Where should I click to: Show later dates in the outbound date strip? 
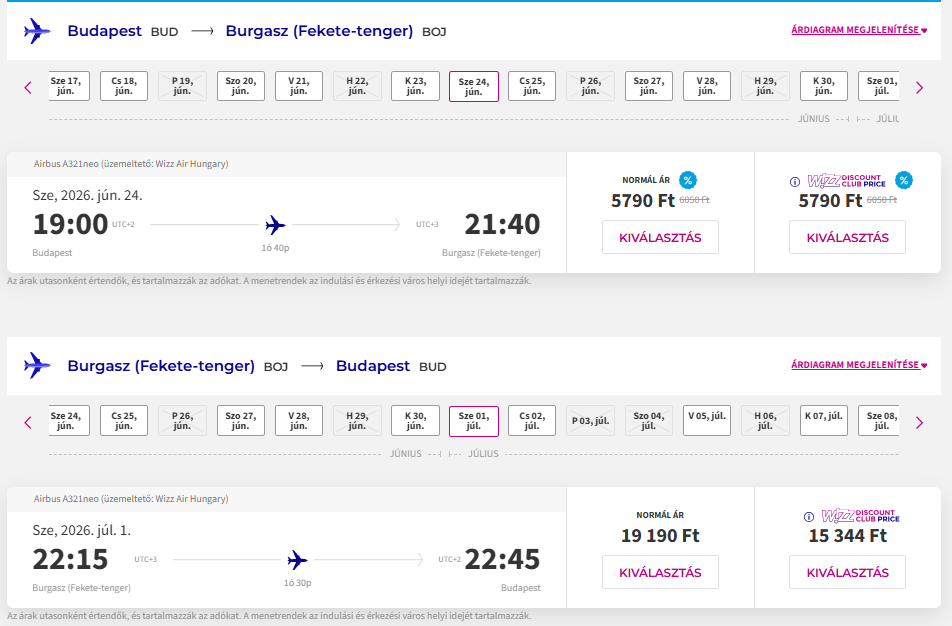pyautogui.click(x=919, y=87)
